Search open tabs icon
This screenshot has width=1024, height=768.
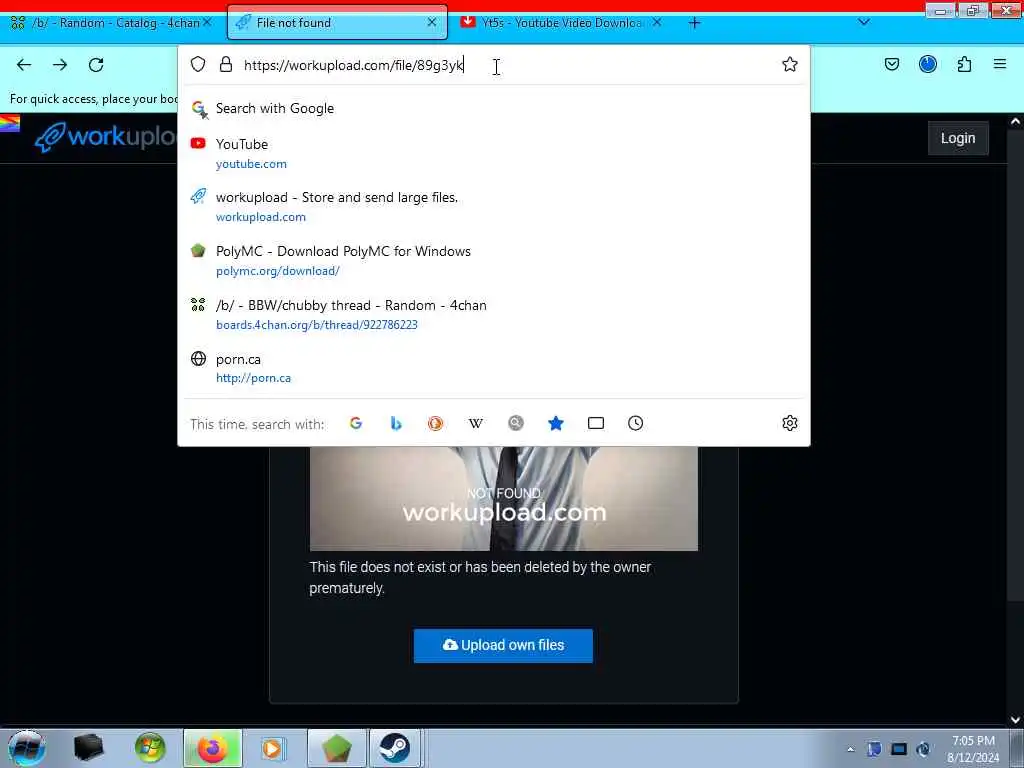point(596,423)
